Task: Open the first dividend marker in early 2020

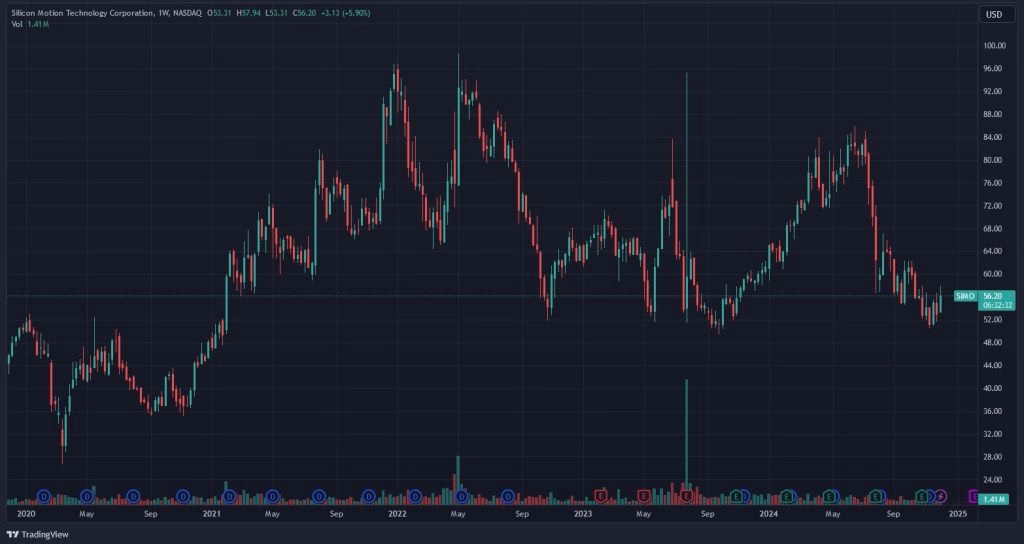Action: 44,496
